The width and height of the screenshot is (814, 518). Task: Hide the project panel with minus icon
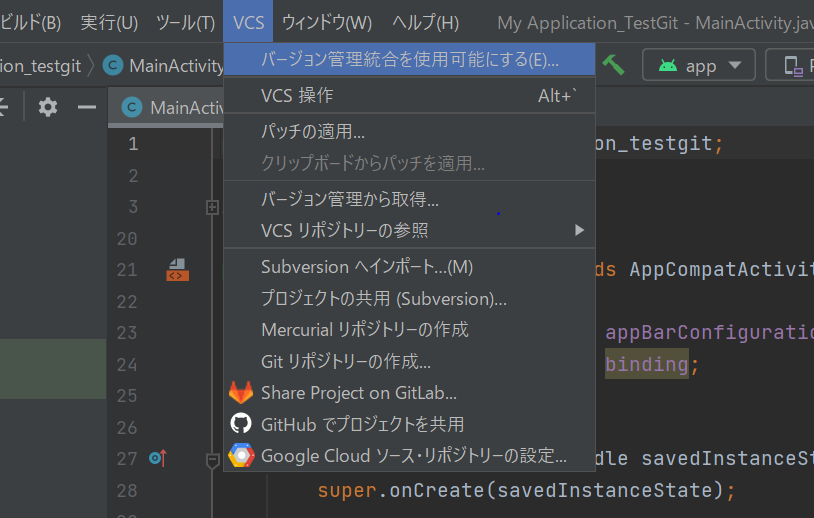pos(87,107)
